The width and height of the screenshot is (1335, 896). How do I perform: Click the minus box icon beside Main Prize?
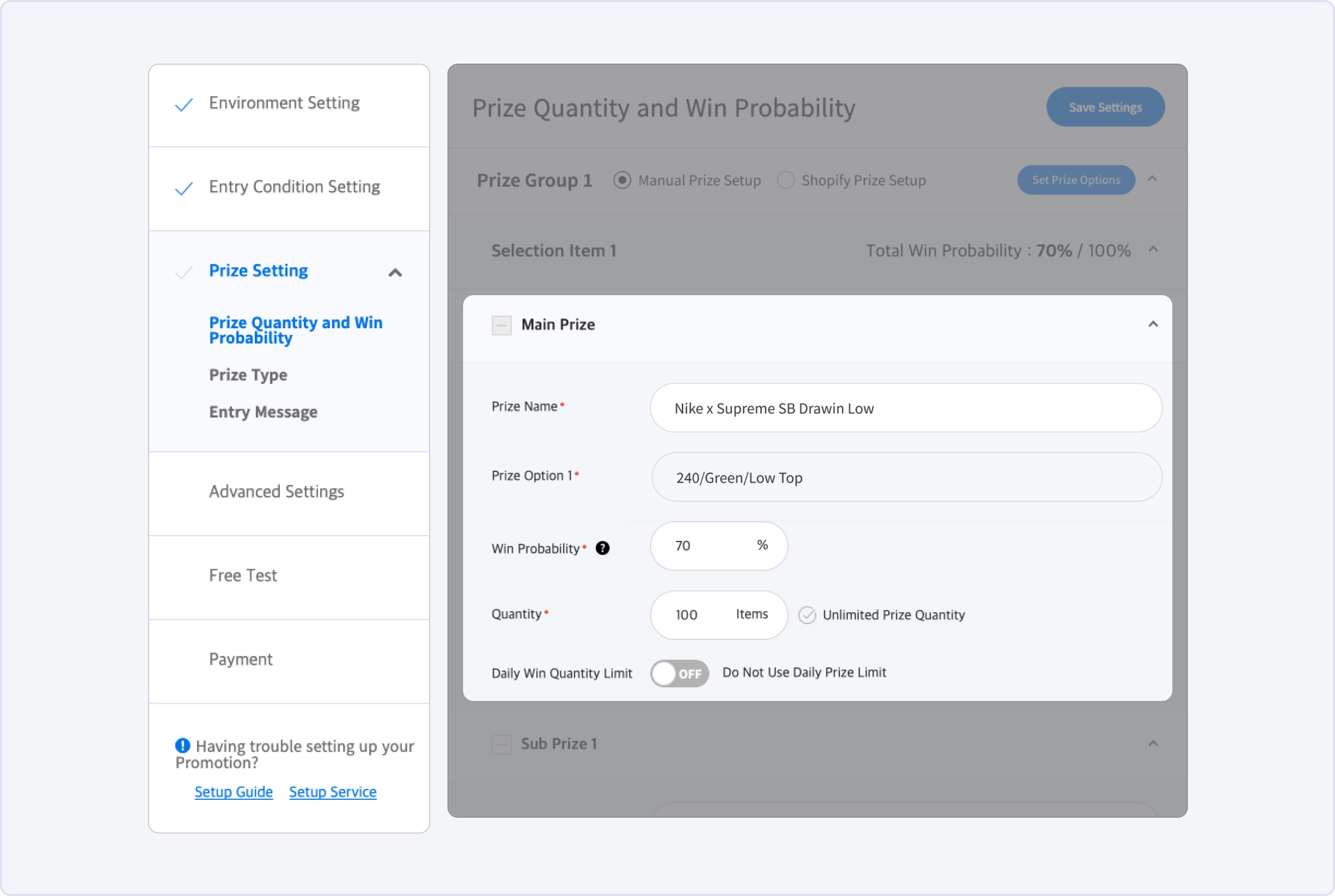point(502,325)
